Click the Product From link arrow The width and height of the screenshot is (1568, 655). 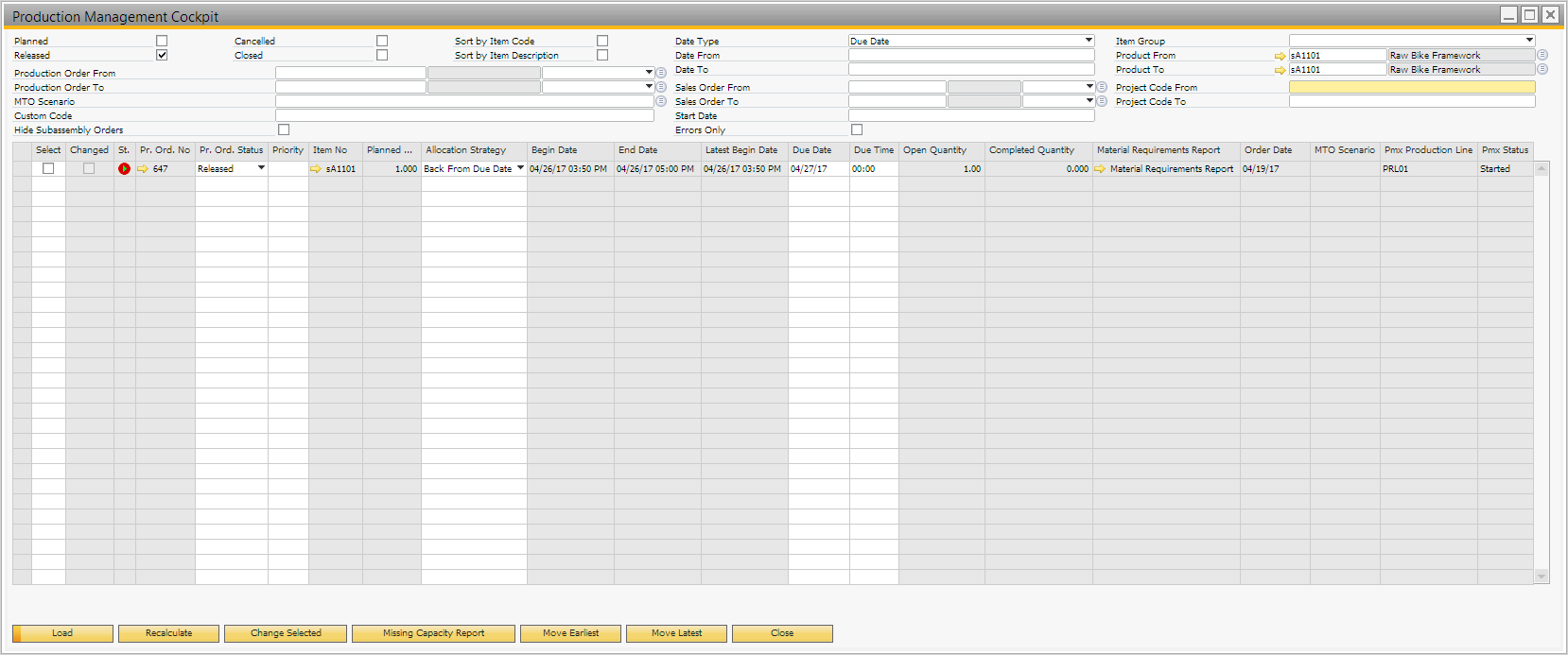(x=1280, y=56)
